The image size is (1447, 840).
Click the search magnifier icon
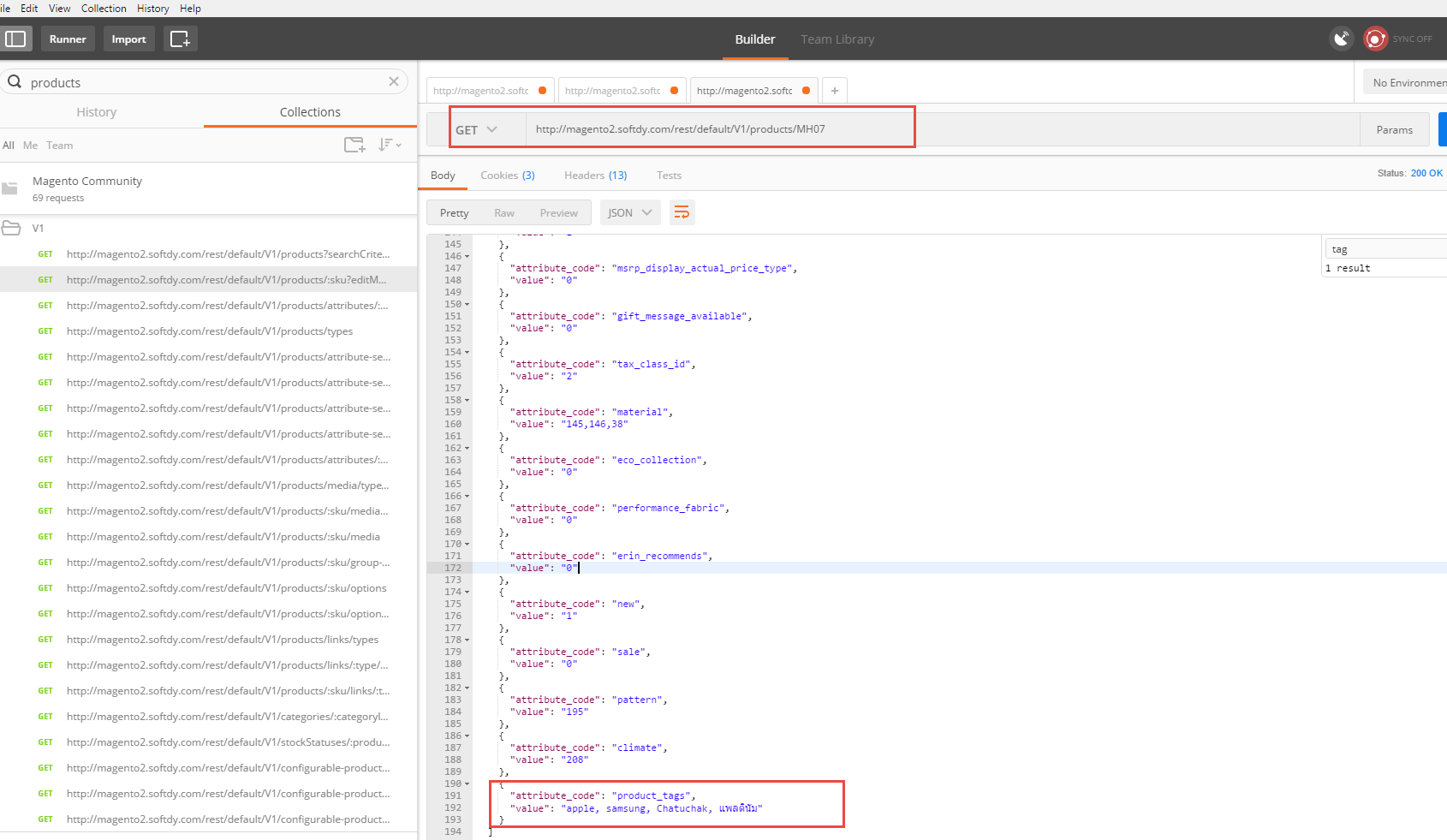tap(15, 81)
